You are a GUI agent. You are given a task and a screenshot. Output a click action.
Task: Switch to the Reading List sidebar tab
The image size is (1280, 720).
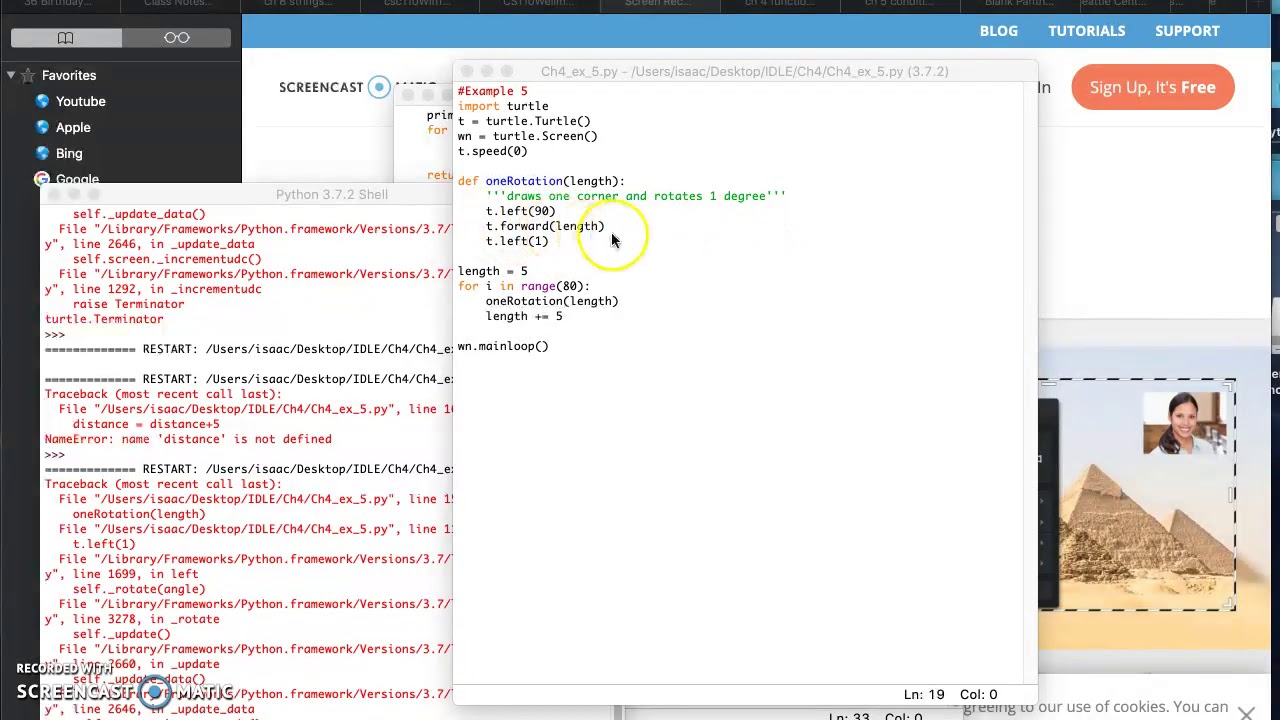pos(177,38)
